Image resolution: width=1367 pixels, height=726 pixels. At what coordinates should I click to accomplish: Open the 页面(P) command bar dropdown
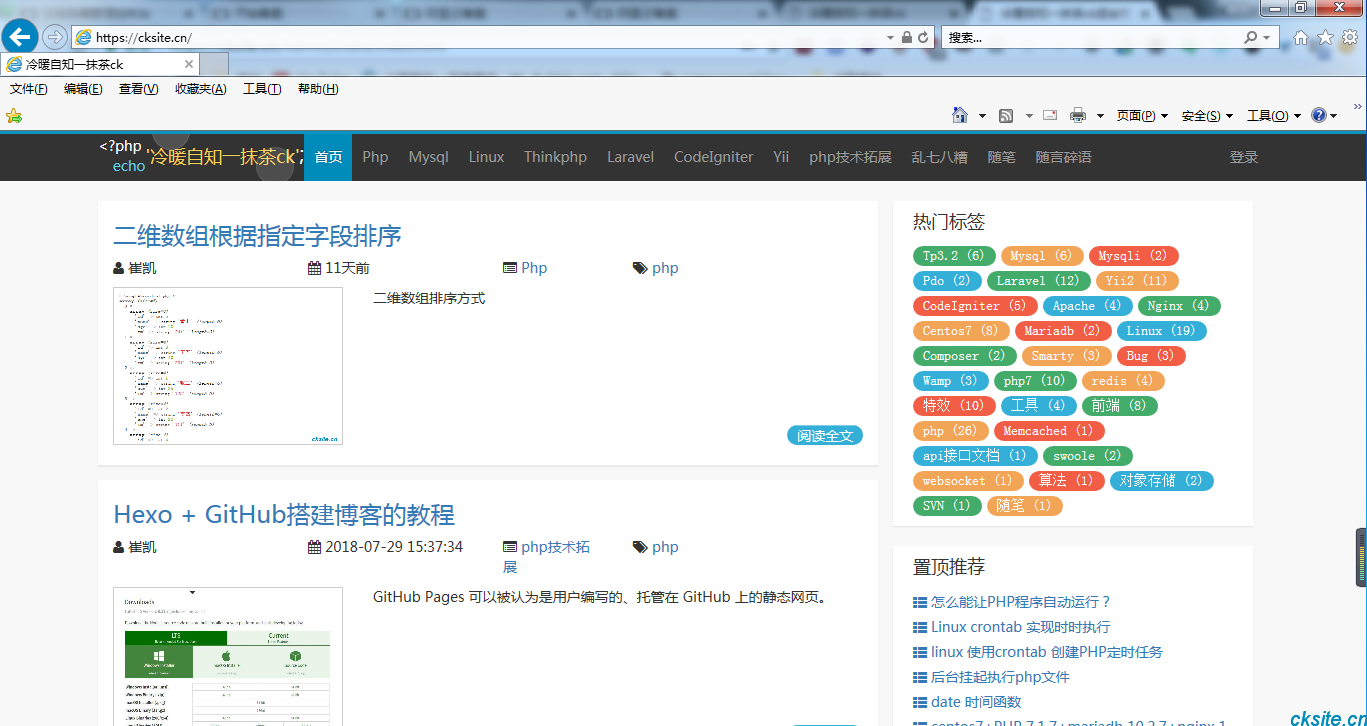click(x=1142, y=116)
